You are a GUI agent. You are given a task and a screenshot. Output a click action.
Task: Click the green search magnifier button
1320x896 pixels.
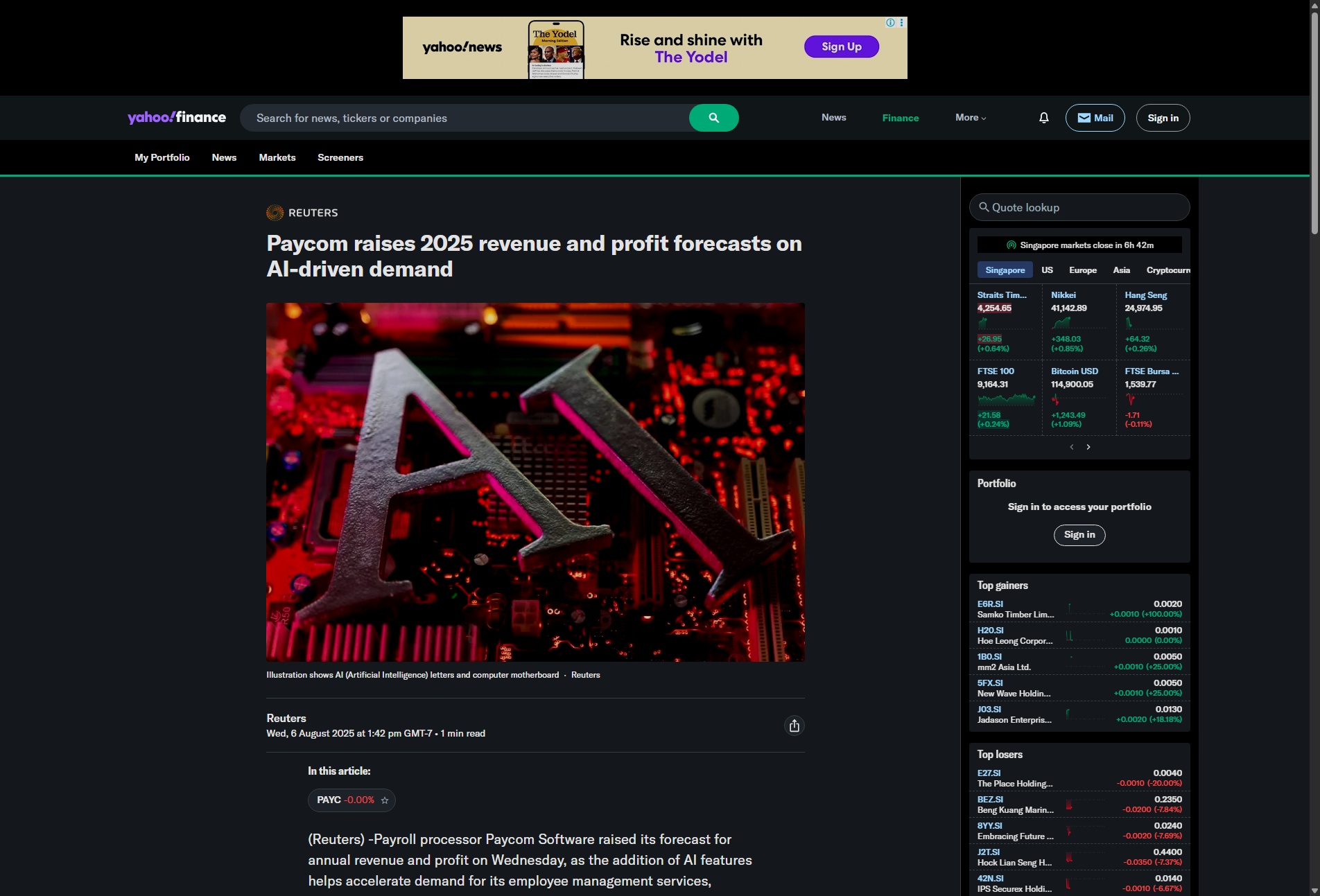713,118
